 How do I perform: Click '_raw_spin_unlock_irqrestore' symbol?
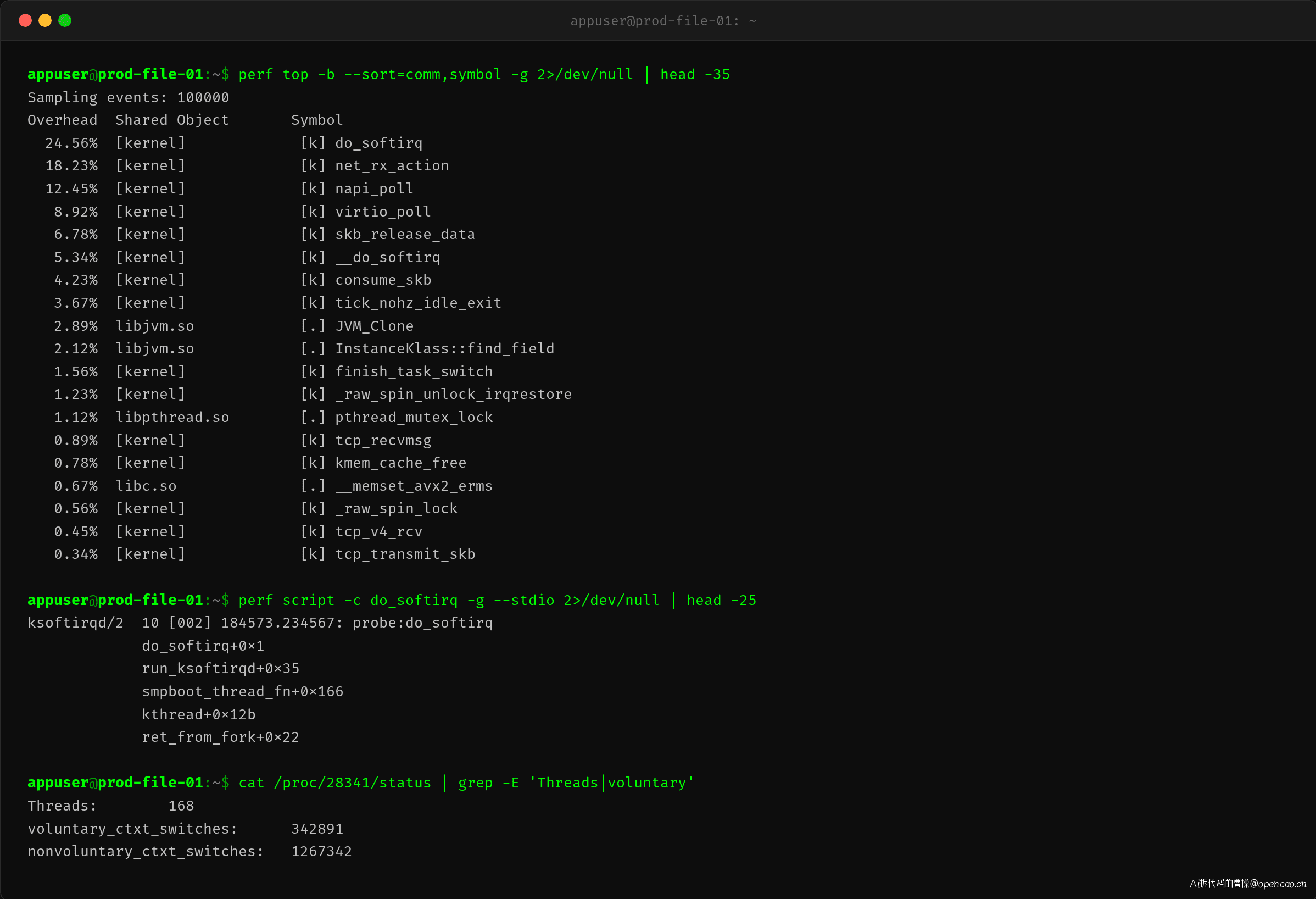click(x=454, y=394)
